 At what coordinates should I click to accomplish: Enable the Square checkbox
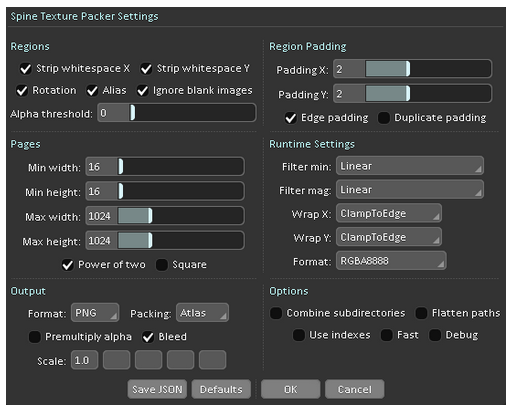coord(162,265)
